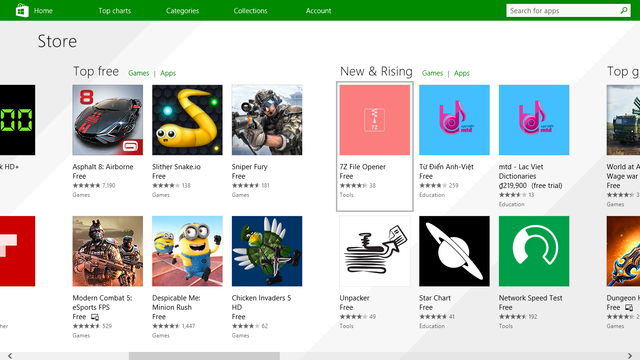Open the Star Chart app icon

point(454,251)
